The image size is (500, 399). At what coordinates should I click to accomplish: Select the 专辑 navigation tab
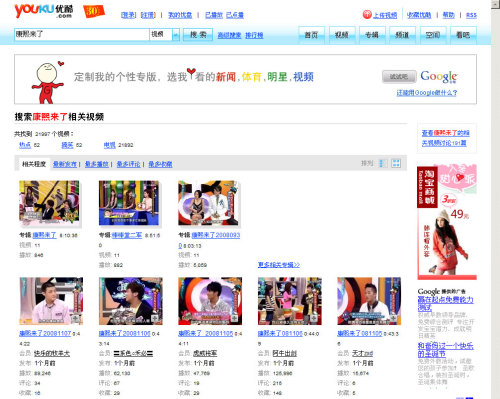pos(372,35)
